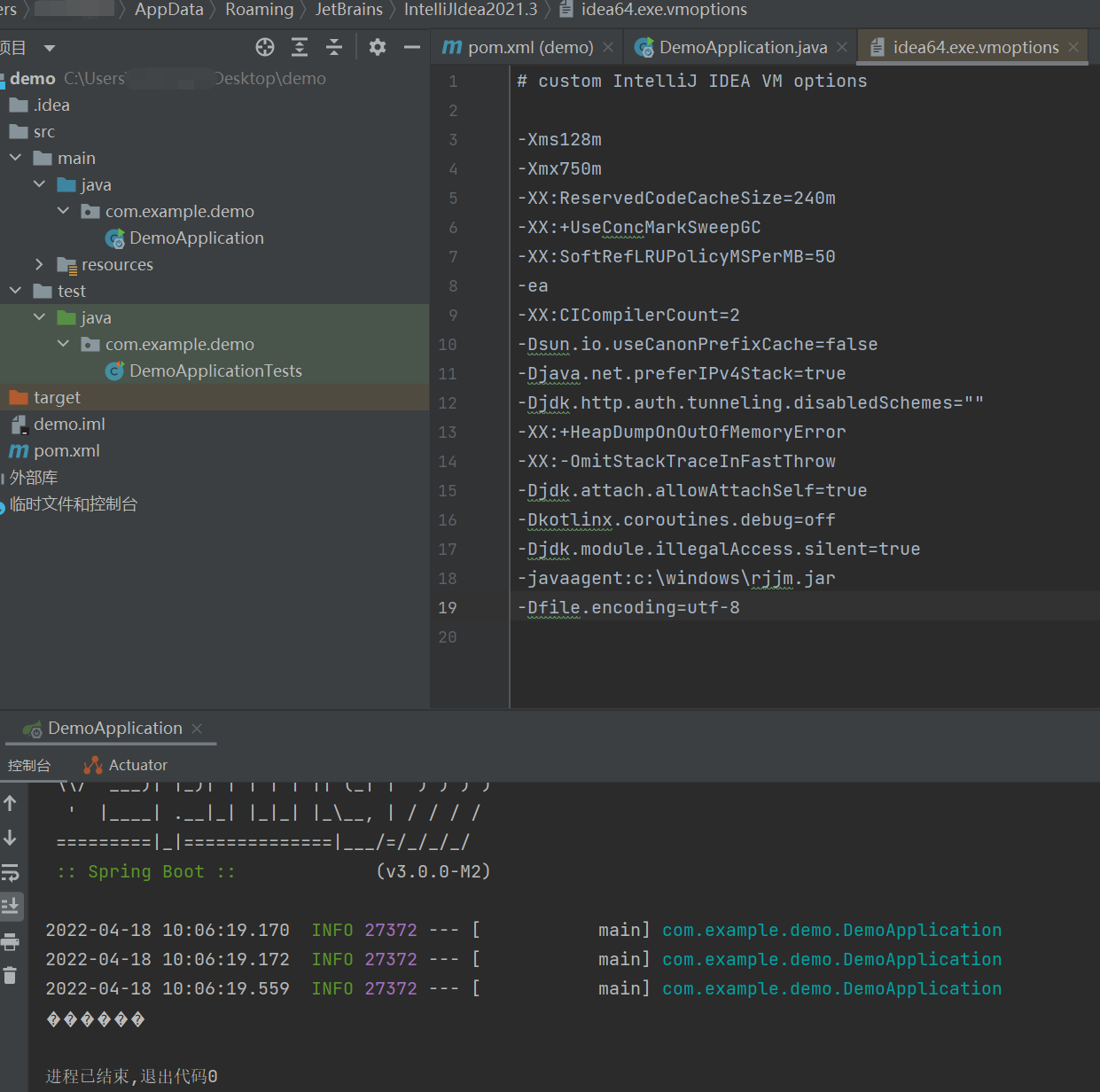Expand All in the project panel
1100x1092 pixels.
click(x=299, y=47)
